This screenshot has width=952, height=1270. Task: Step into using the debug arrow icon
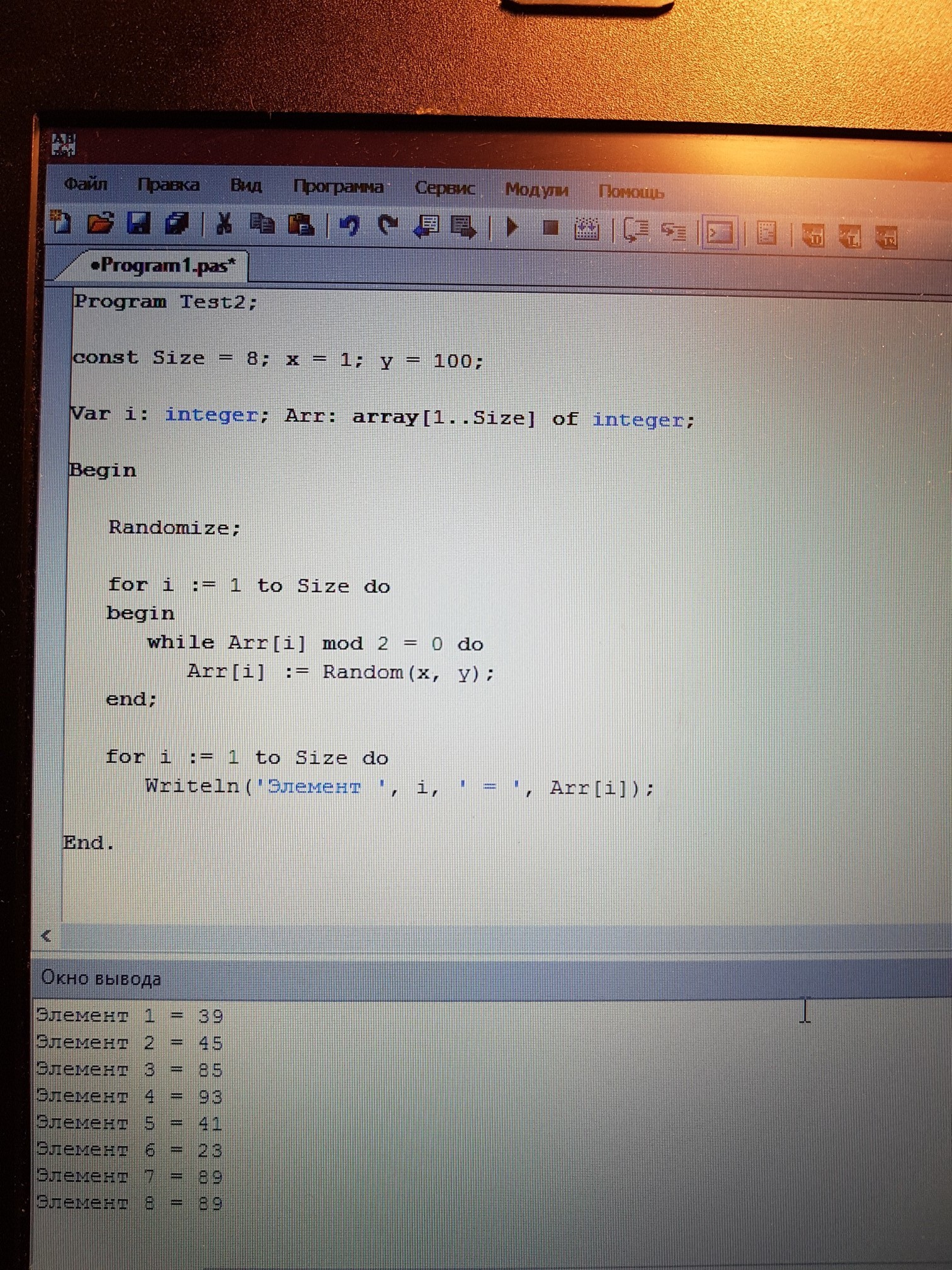click(674, 232)
